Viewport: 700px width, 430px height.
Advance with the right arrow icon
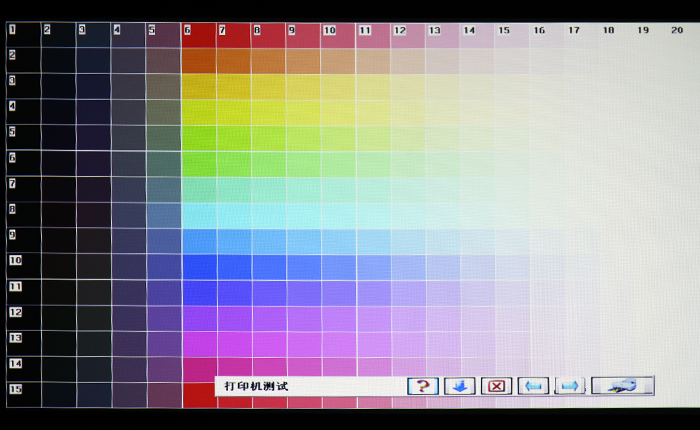(569, 386)
